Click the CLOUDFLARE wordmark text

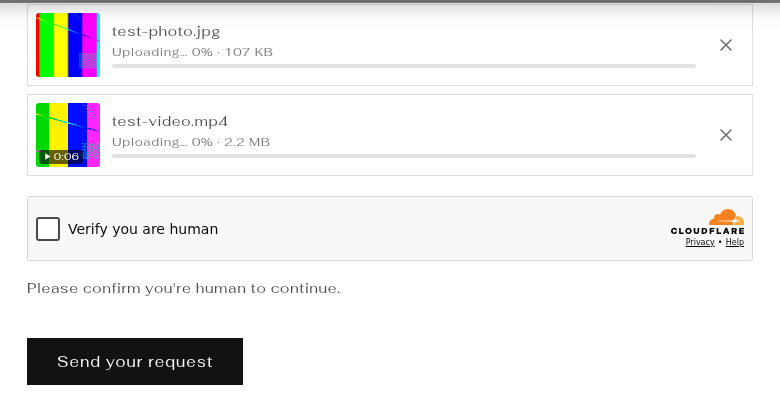point(707,231)
